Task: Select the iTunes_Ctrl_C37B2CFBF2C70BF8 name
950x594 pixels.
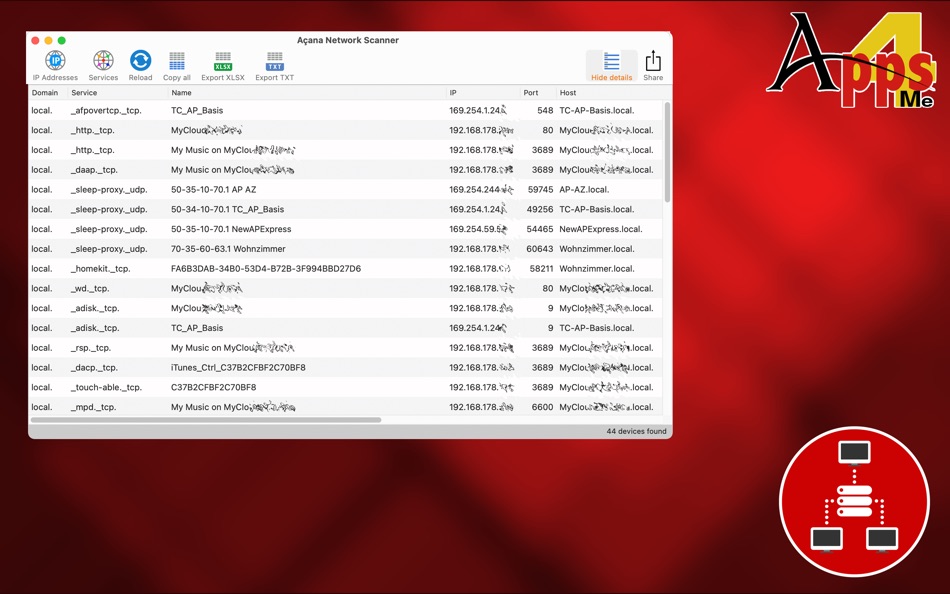Action: [238, 367]
